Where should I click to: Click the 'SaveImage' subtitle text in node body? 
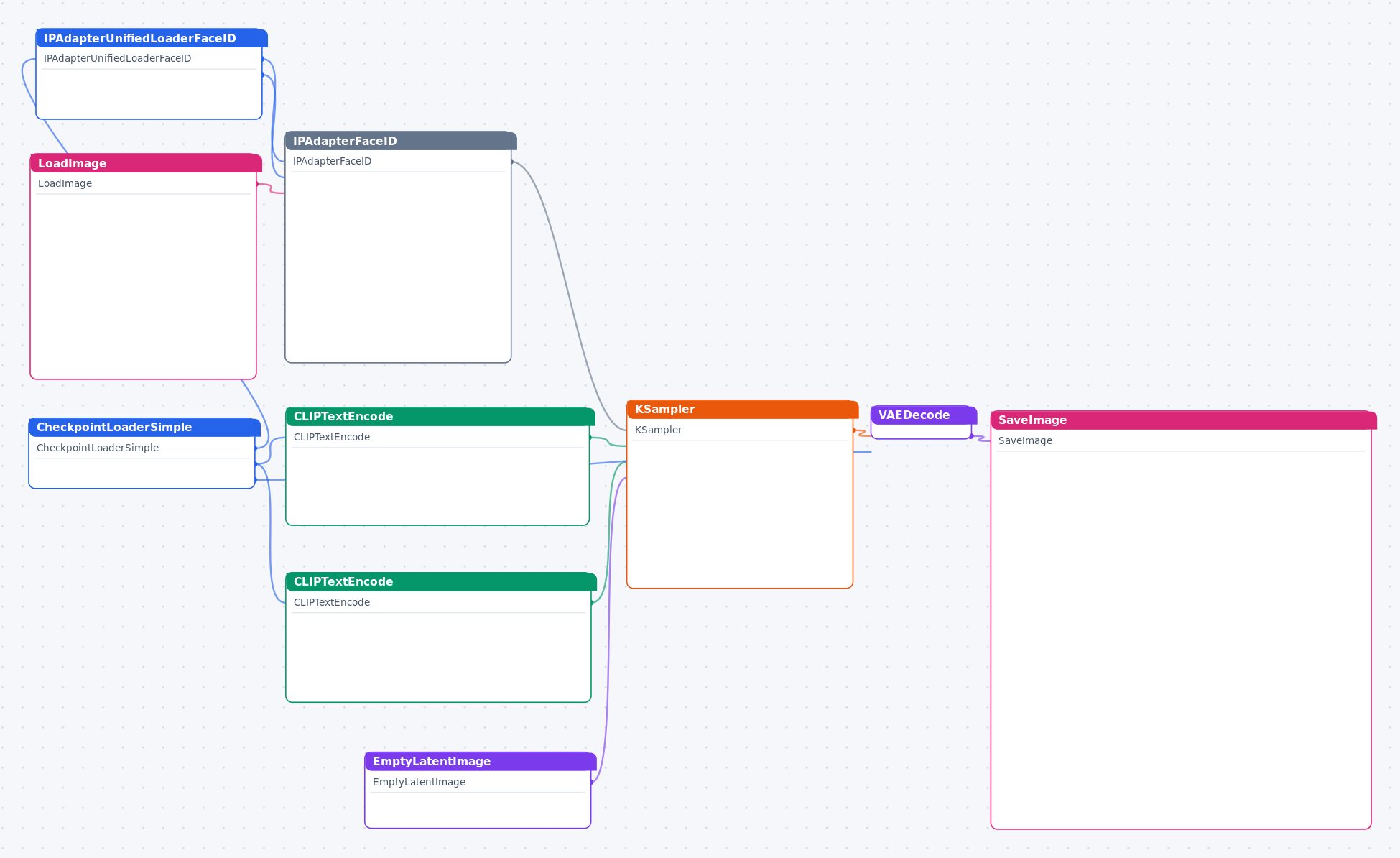click(1026, 440)
